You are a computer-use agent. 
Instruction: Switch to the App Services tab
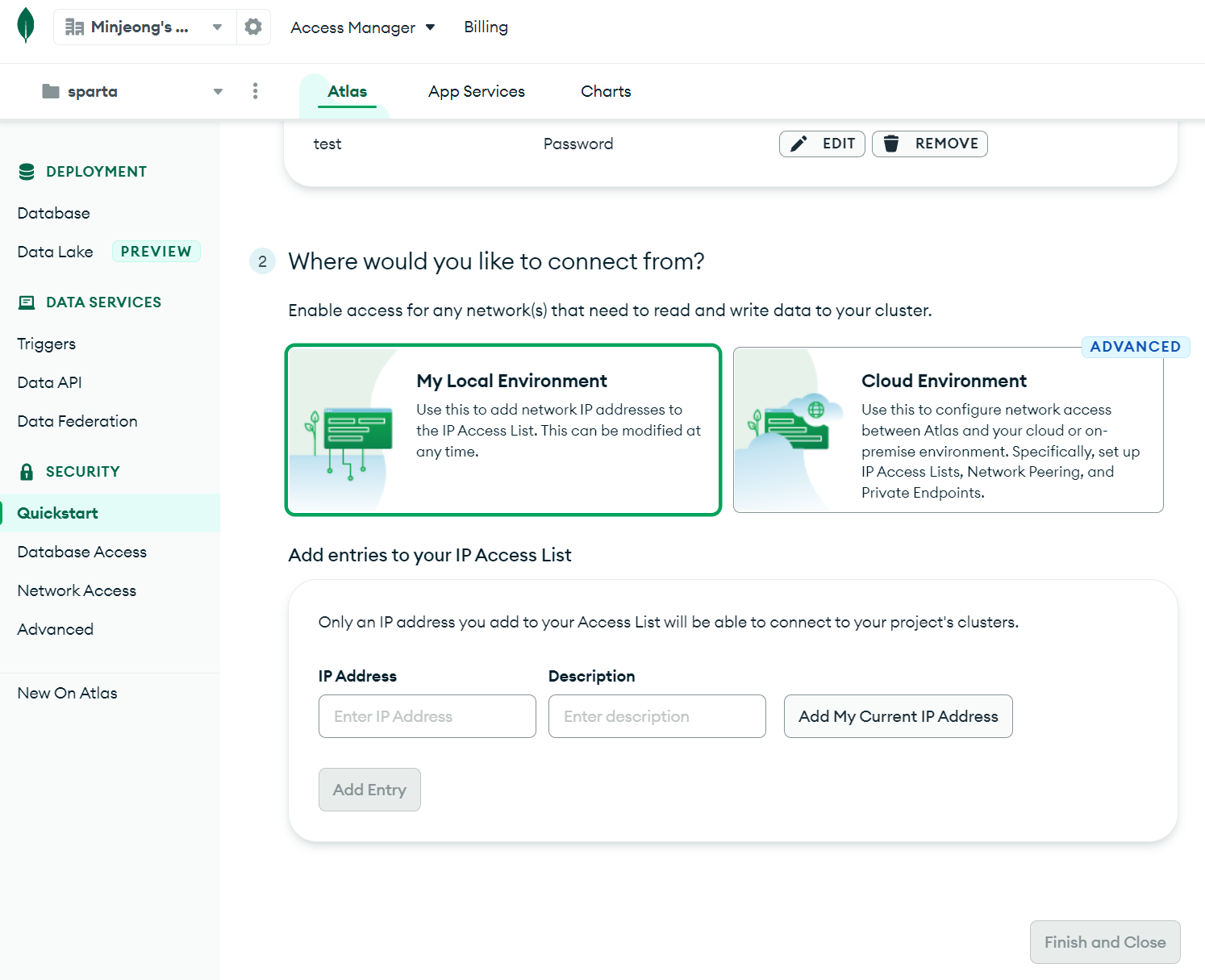pyautogui.click(x=477, y=91)
